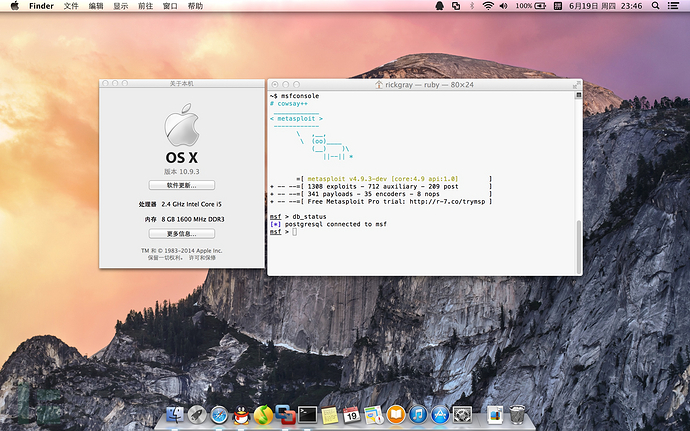Screen dimensions: 690x431
Task: Open the 显示 menu
Action: coord(121,6)
